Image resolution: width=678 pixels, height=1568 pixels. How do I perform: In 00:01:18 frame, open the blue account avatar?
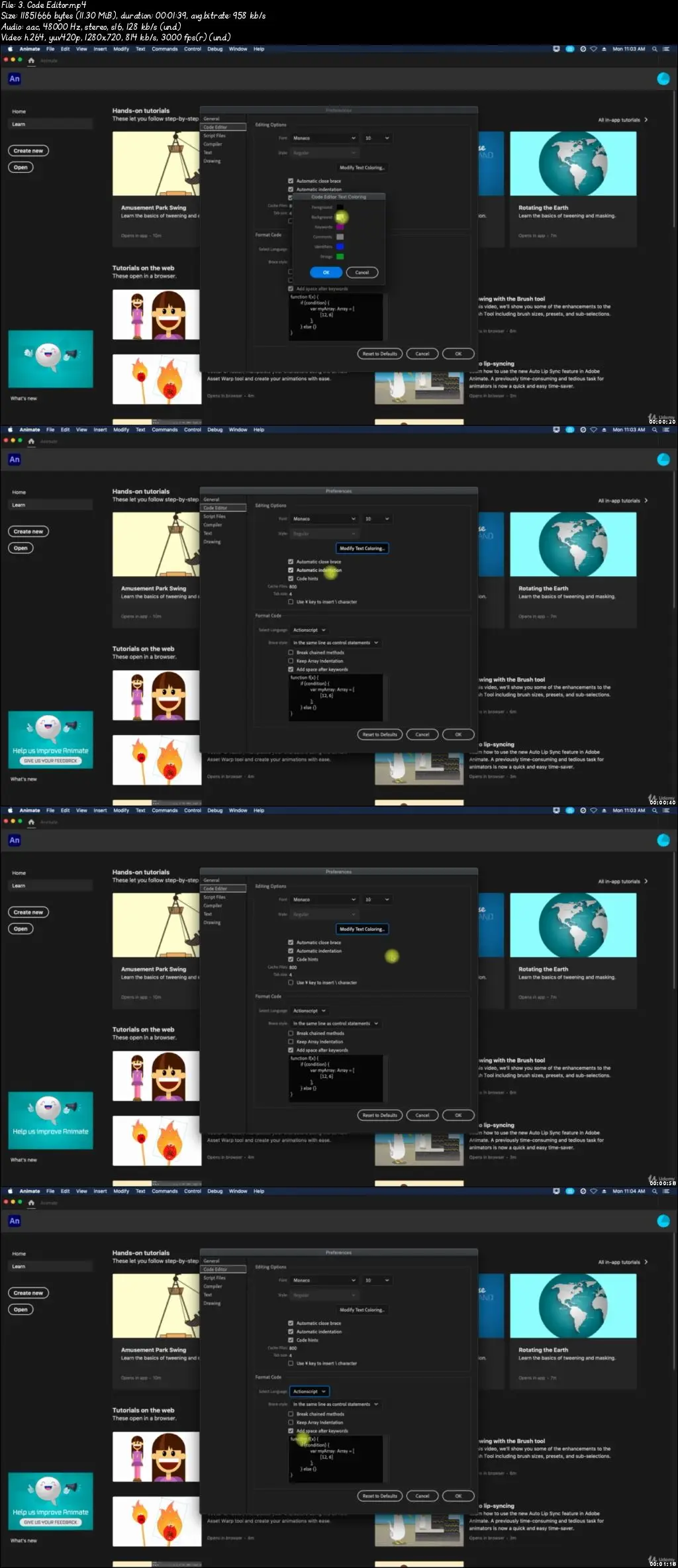point(663,1221)
